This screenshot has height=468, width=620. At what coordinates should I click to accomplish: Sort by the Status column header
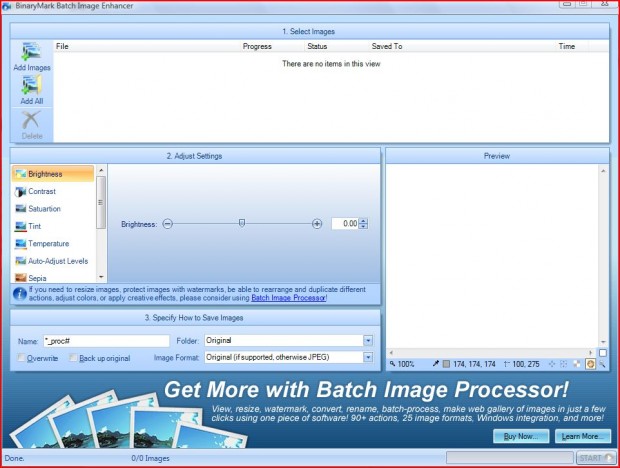click(317, 46)
